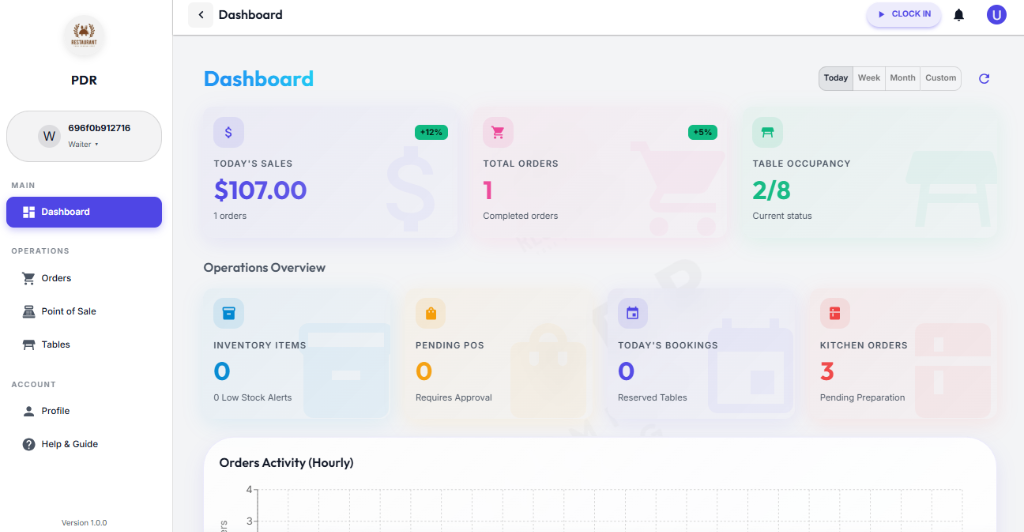The height and width of the screenshot is (532, 1024).
Task: Click the shopping cart Total Orders icon
Action: coord(498,132)
